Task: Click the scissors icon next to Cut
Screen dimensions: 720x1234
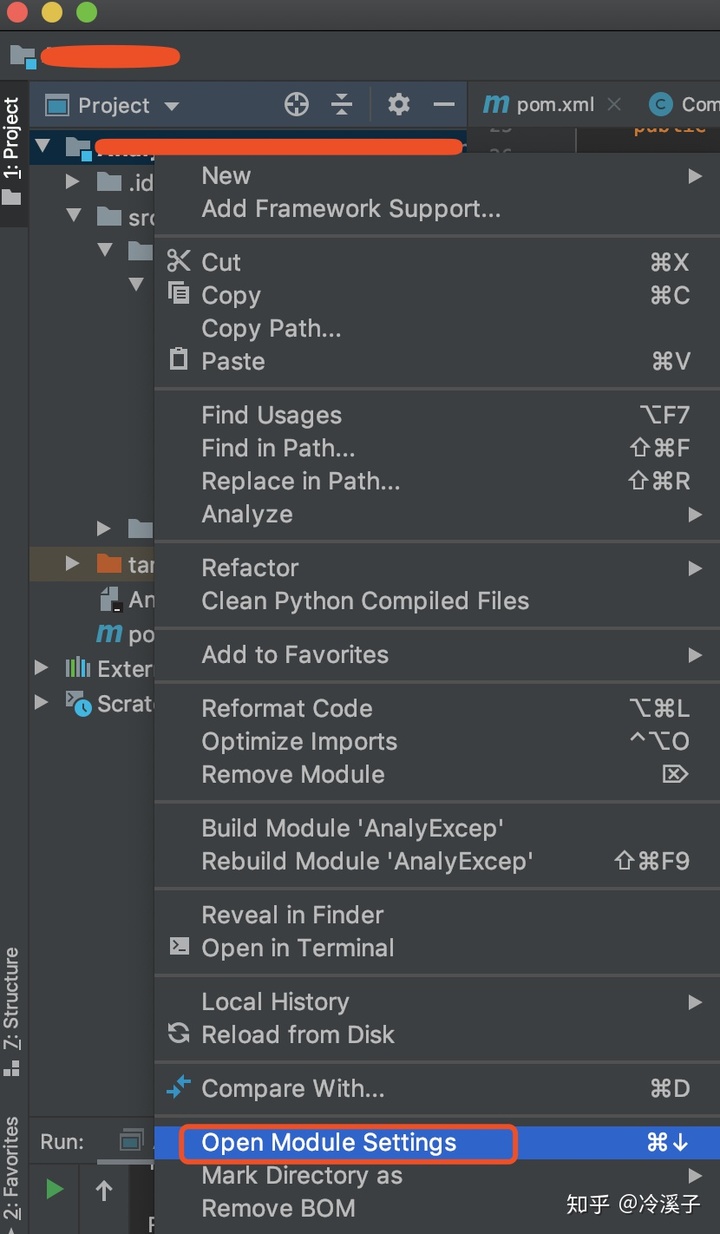Action: pyautogui.click(x=177, y=262)
